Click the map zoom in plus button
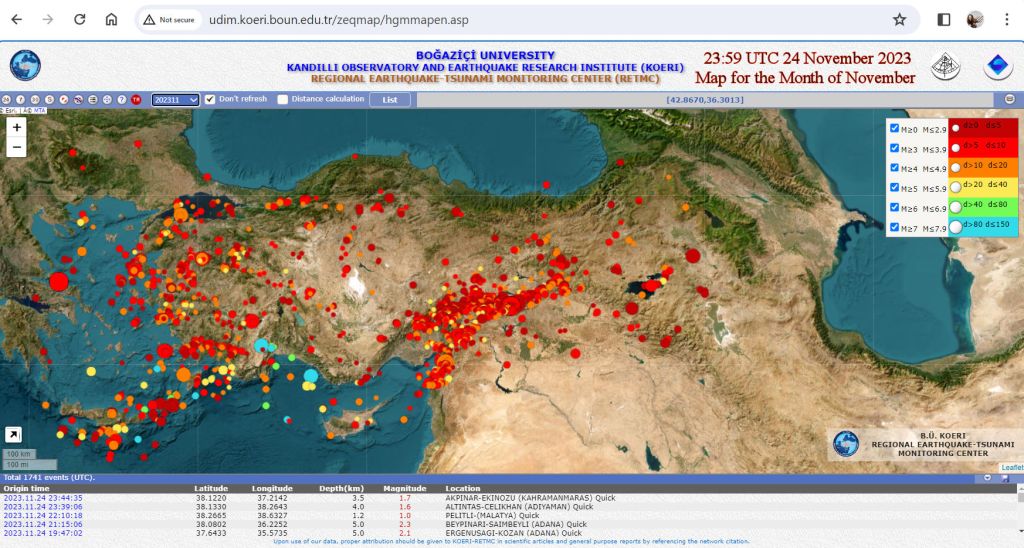Screen dimensions: 1024x548 (x=16, y=128)
